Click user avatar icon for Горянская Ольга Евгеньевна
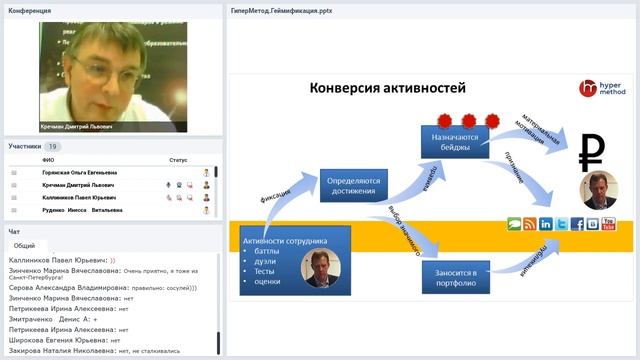Viewport: 640px width, 360px height. click(x=207, y=173)
